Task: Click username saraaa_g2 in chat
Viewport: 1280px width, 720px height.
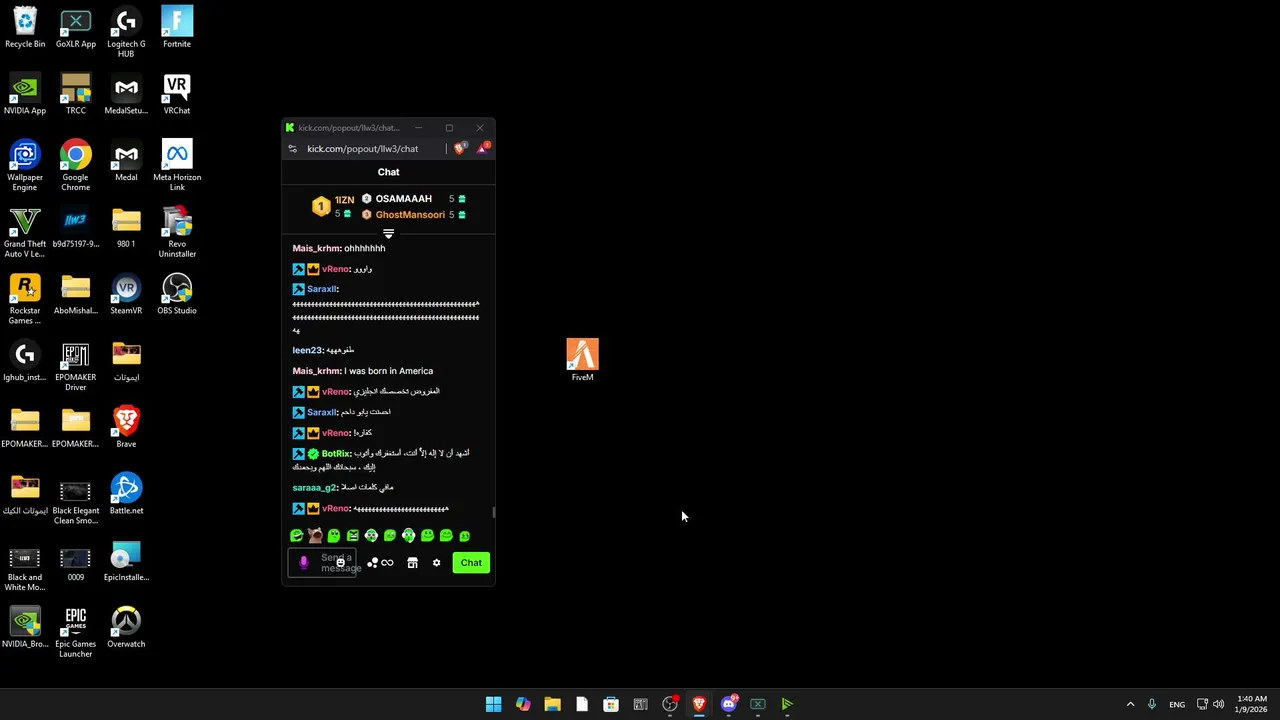Action: tap(314, 488)
